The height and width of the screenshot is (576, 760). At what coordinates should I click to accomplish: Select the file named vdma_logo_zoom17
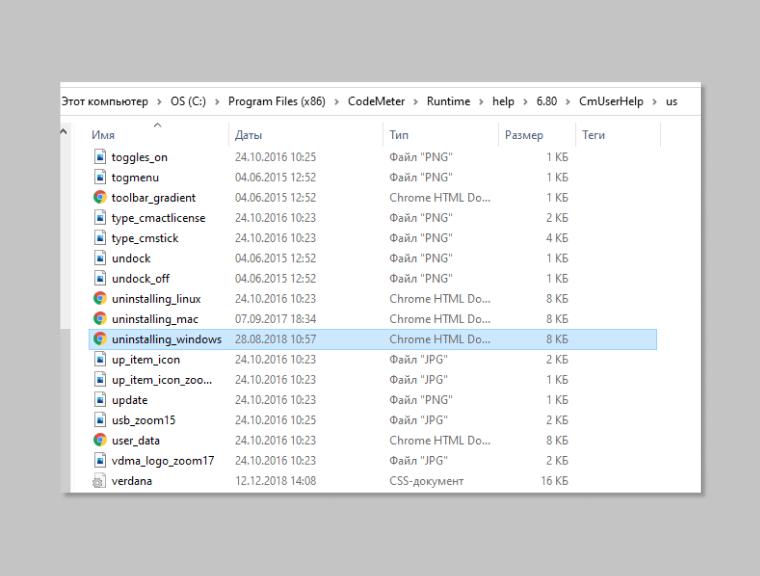[x=163, y=461]
